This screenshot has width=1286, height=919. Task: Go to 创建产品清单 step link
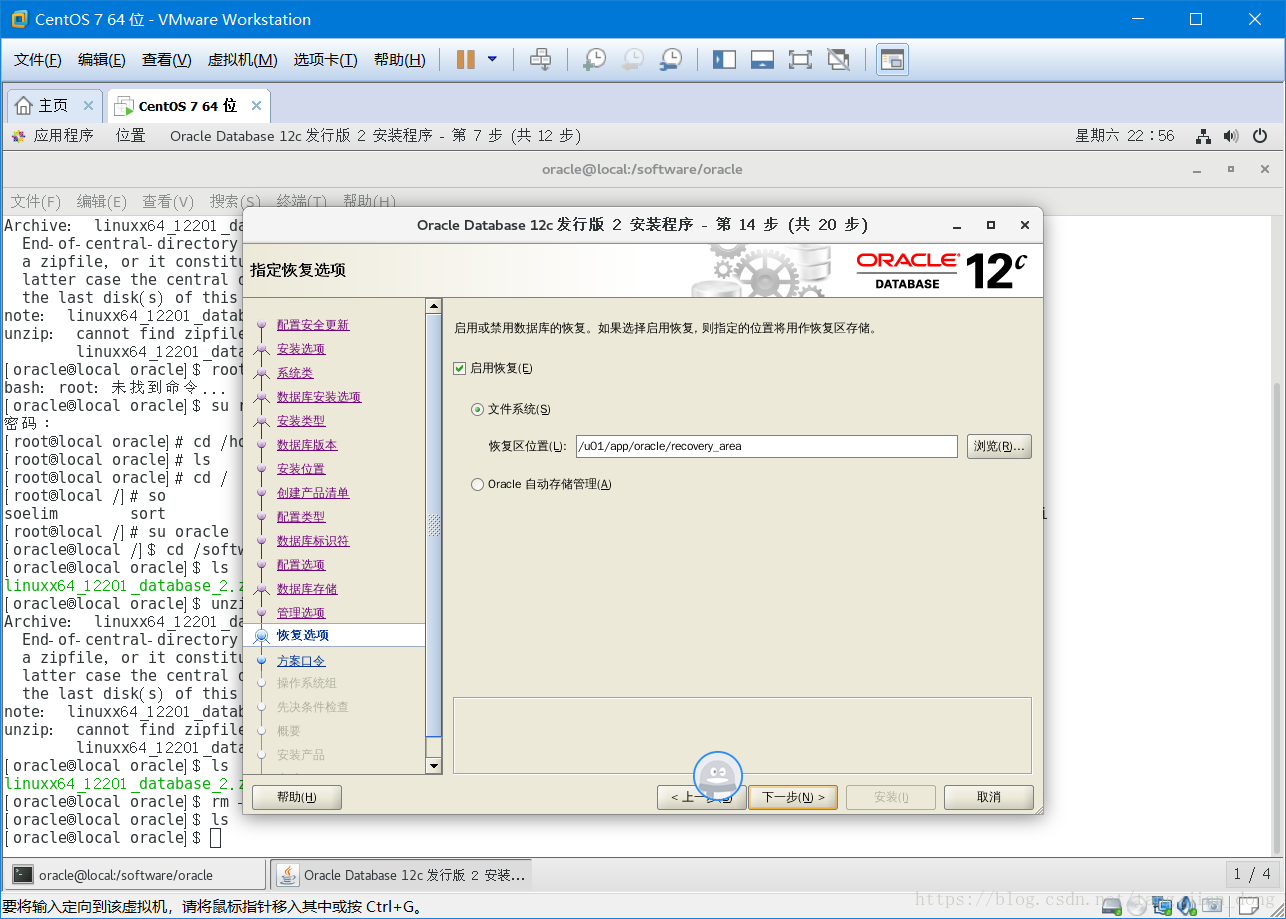313,493
